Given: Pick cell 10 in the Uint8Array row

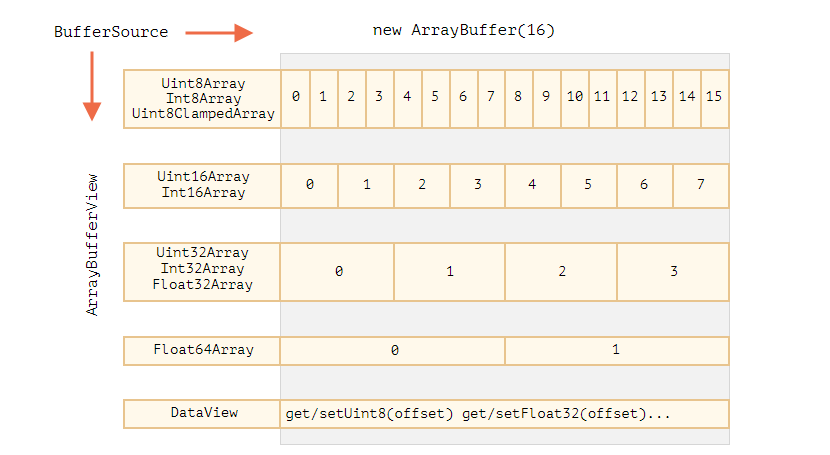Looking at the screenshot, I should [575, 97].
